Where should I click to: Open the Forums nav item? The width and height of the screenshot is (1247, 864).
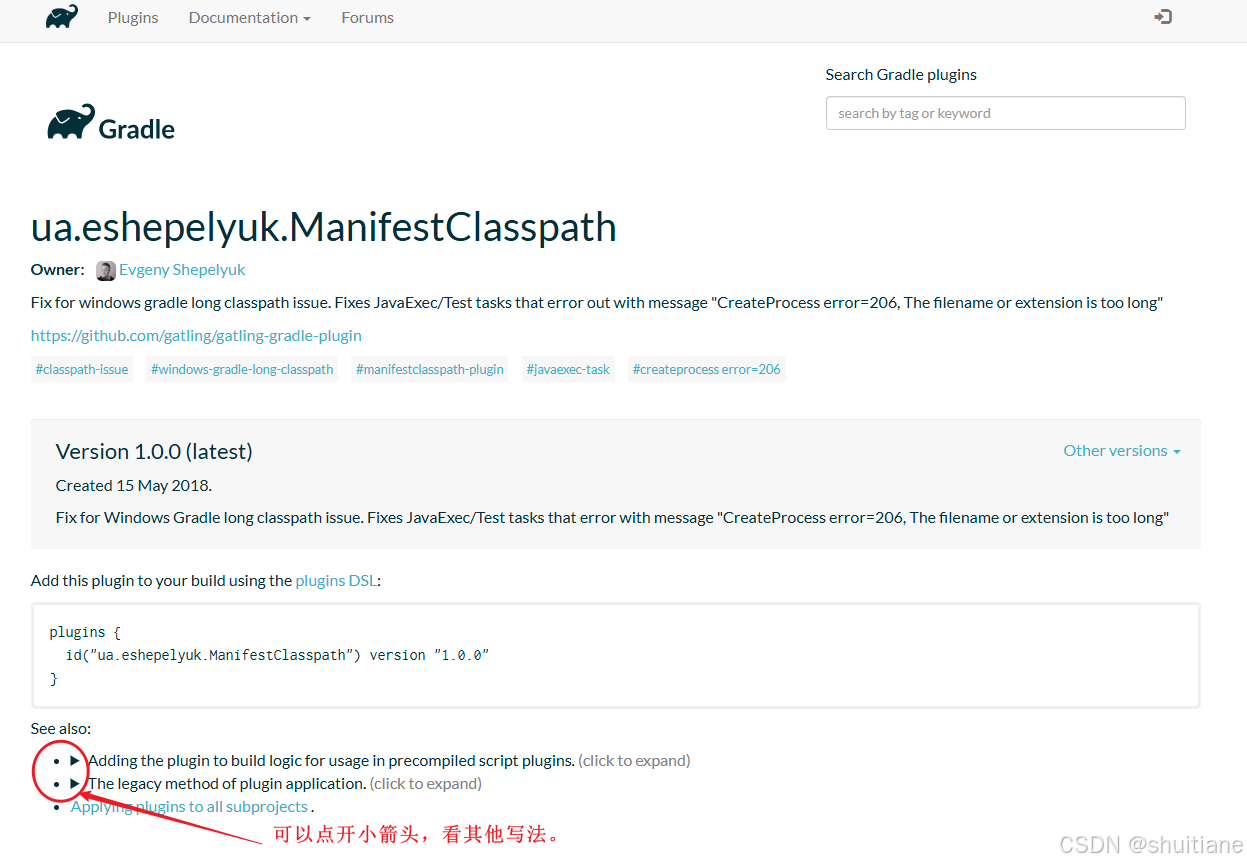coord(367,18)
